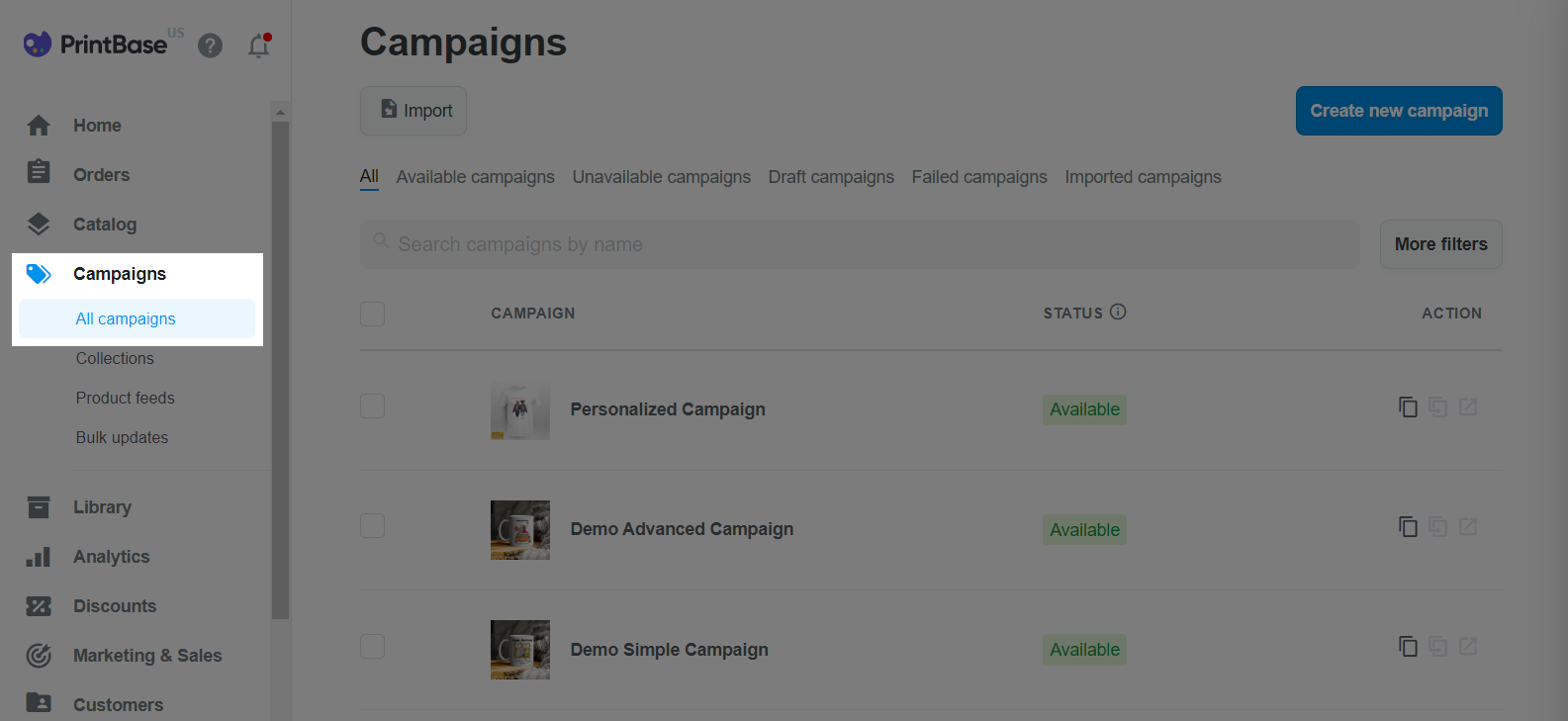The height and width of the screenshot is (721, 1568).
Task: Check the Demo Advanced Campaign checkbox
Action: click(x=373, y=525)
